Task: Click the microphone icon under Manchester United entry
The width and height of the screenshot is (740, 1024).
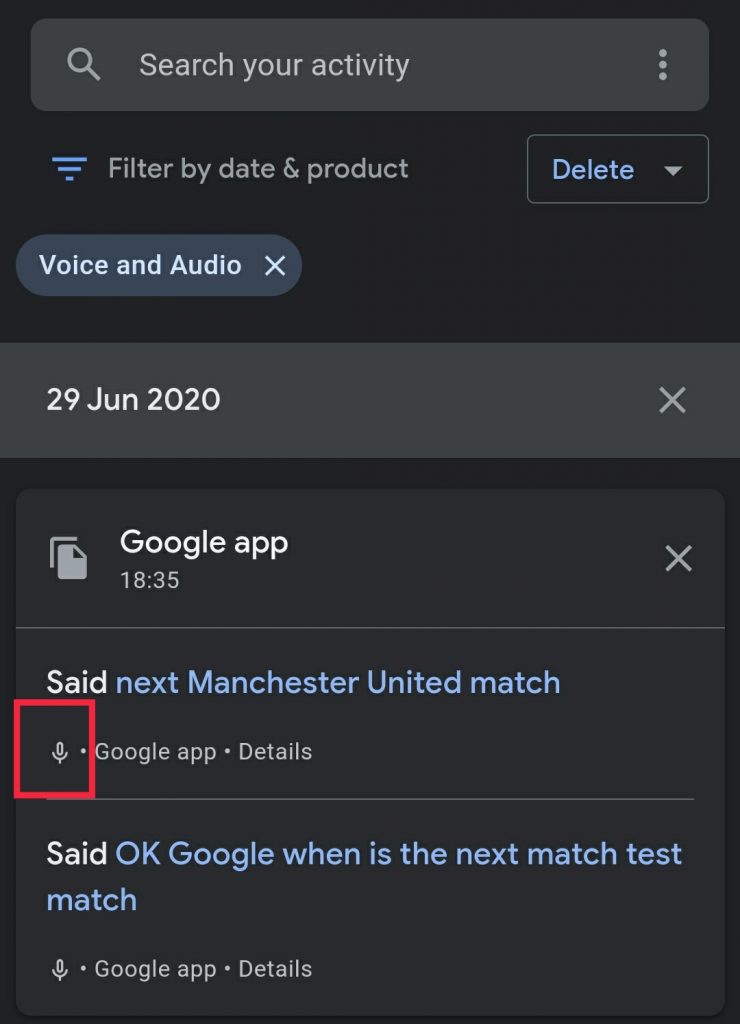Action: 59,752
